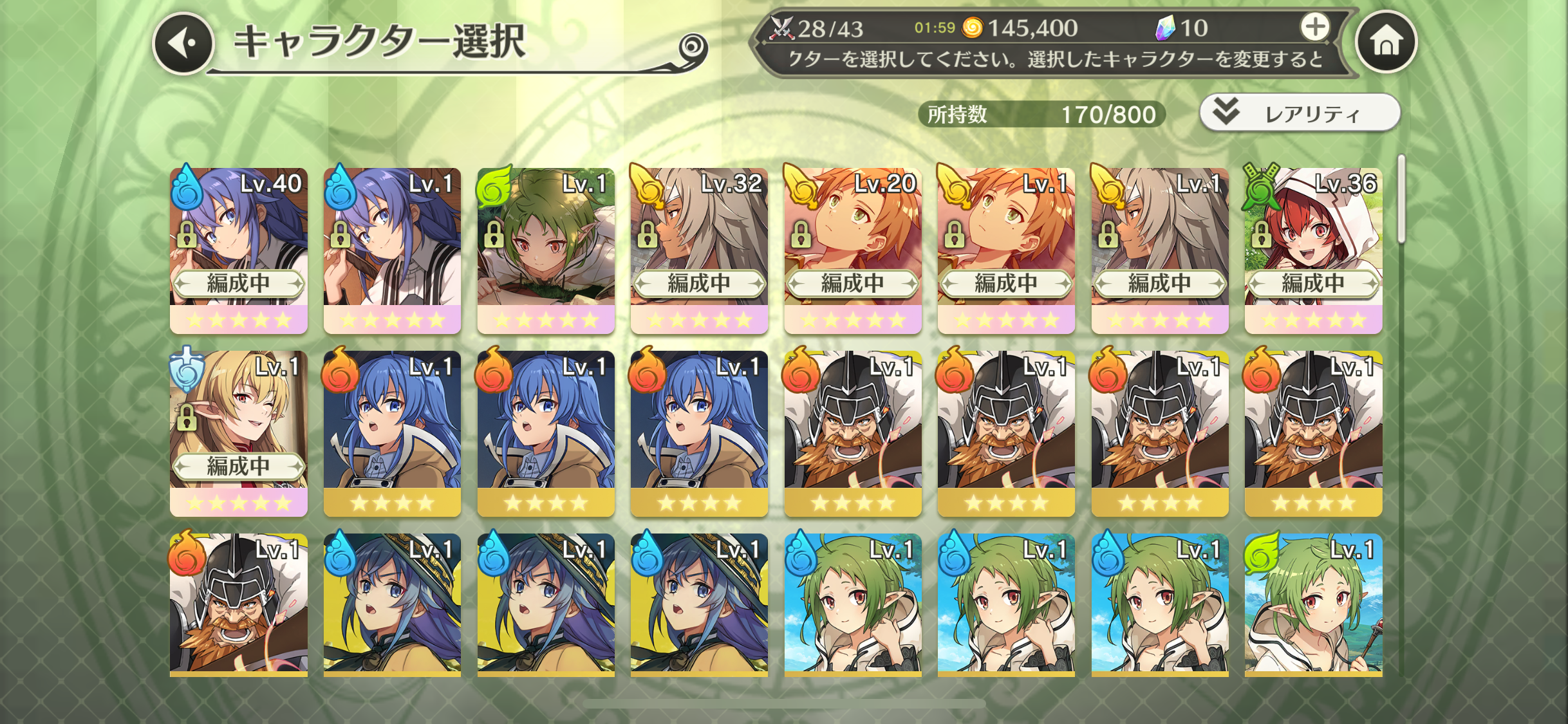Tap the blue crystal gem icon
Viewport: 1568px width, 724px height.
coord(1165,28)
